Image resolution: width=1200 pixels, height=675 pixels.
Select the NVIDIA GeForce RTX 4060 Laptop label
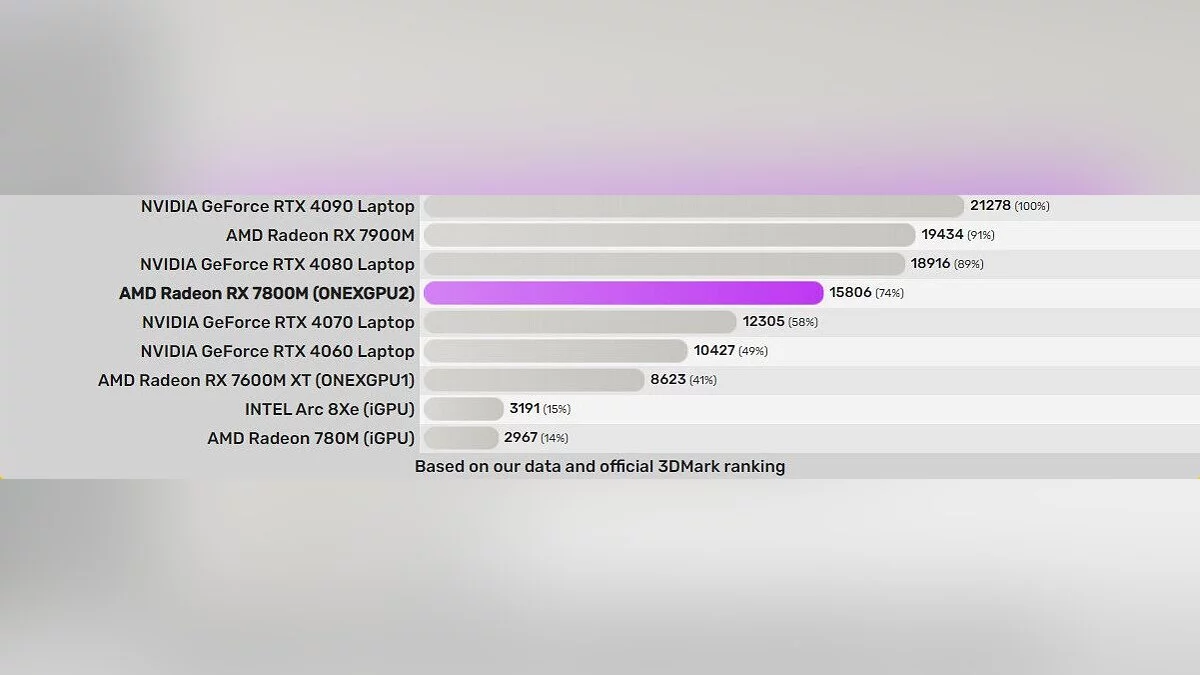coord(277,351)
